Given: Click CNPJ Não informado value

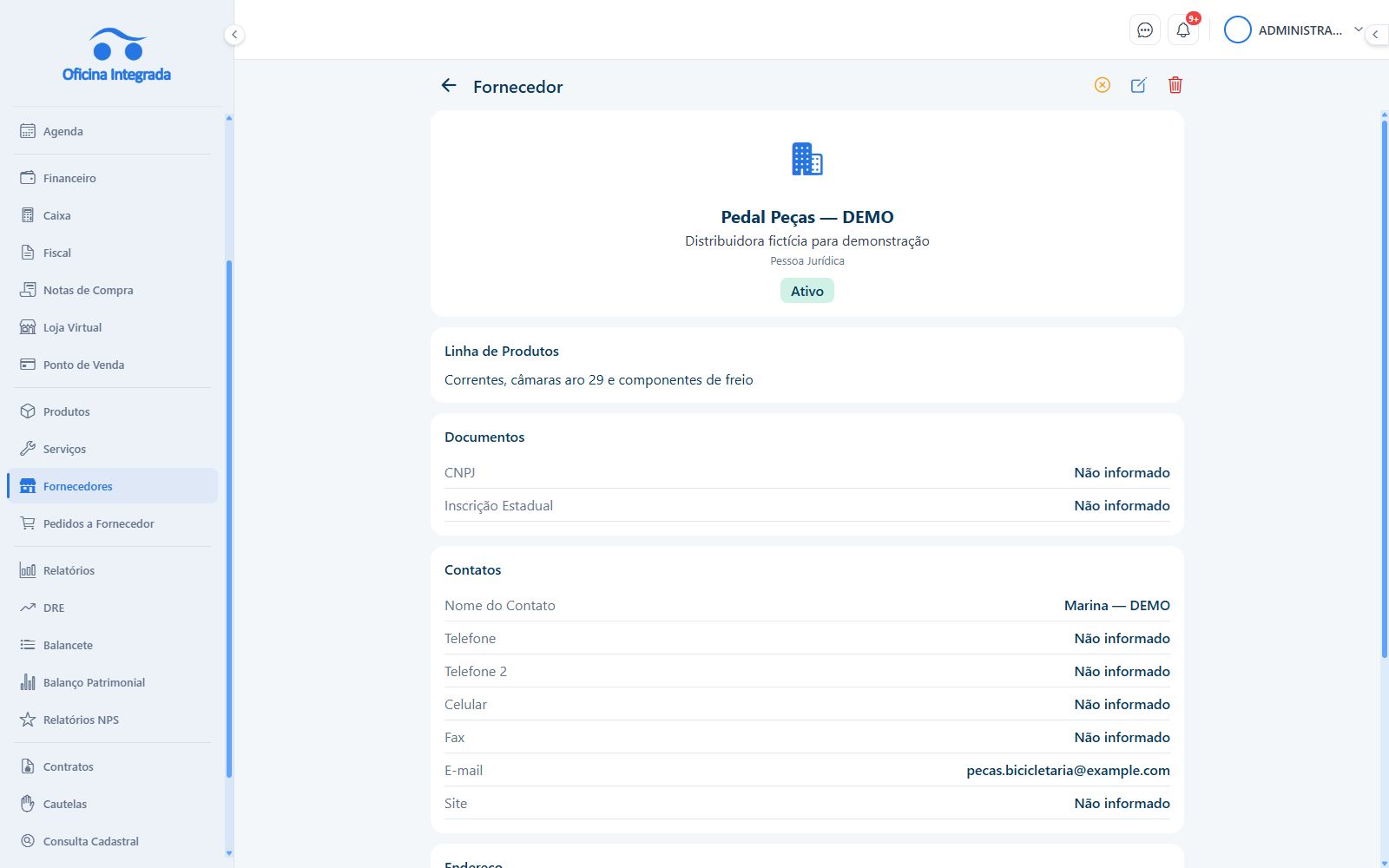Looking at the screenshot, I should pyautogui.click(x=1122, y=472).
